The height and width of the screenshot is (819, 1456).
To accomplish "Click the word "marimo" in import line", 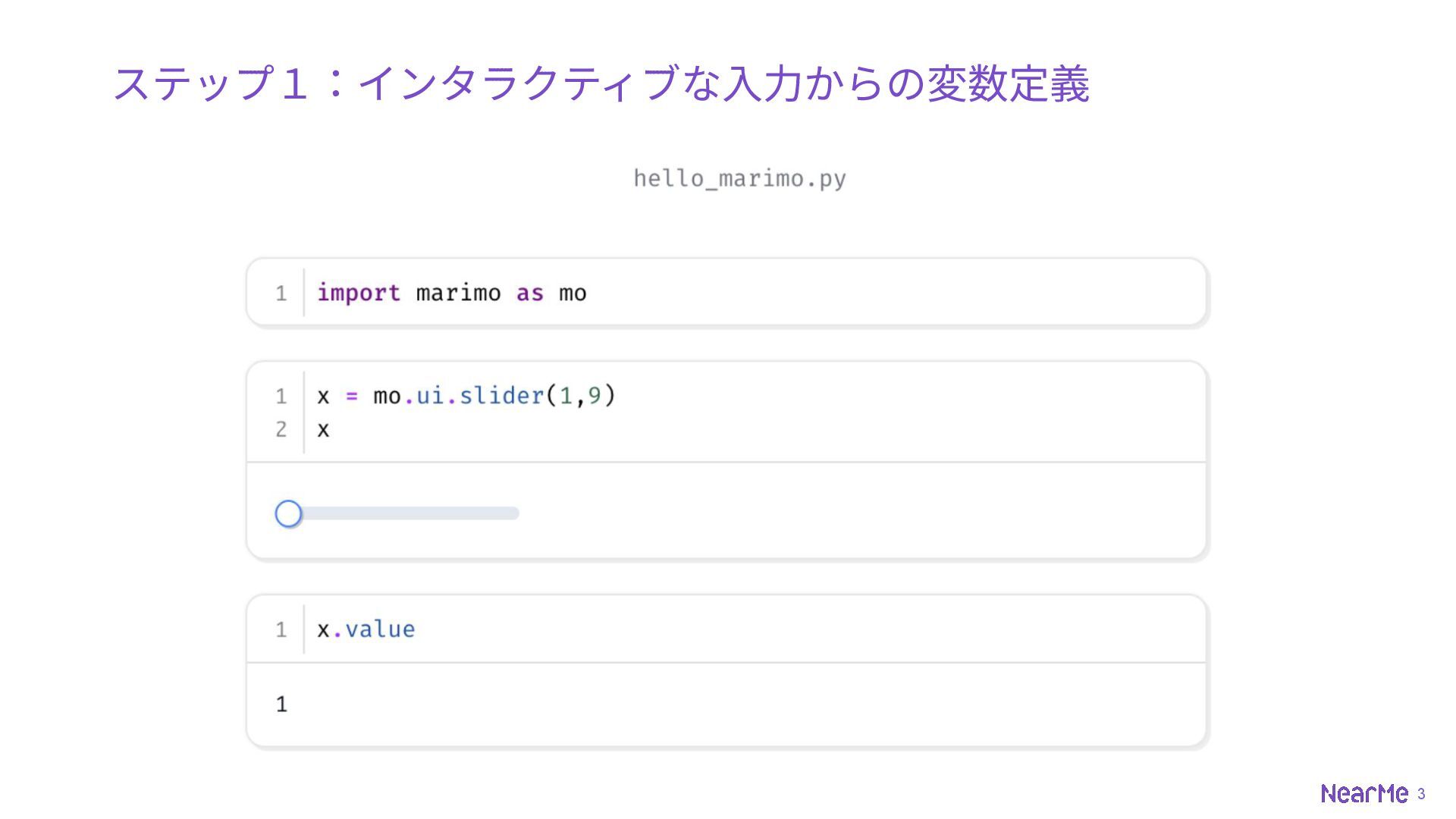I will coord(458,293).
